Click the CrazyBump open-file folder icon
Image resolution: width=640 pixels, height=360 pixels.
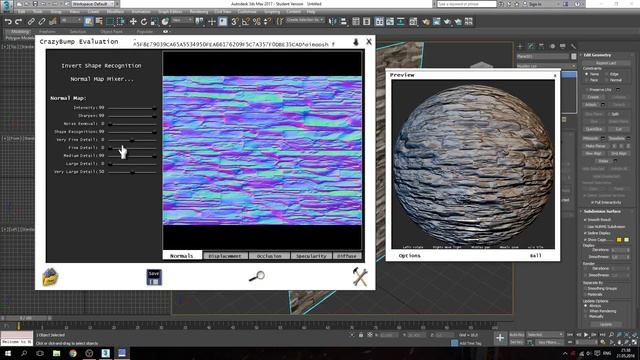pos(50,277)
